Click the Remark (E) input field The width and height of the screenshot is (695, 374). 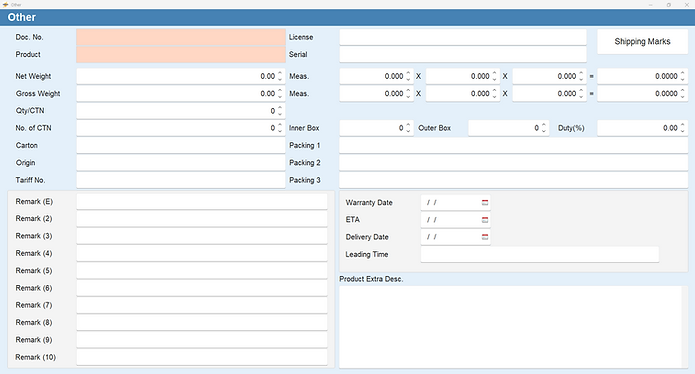tap(202, 202)
